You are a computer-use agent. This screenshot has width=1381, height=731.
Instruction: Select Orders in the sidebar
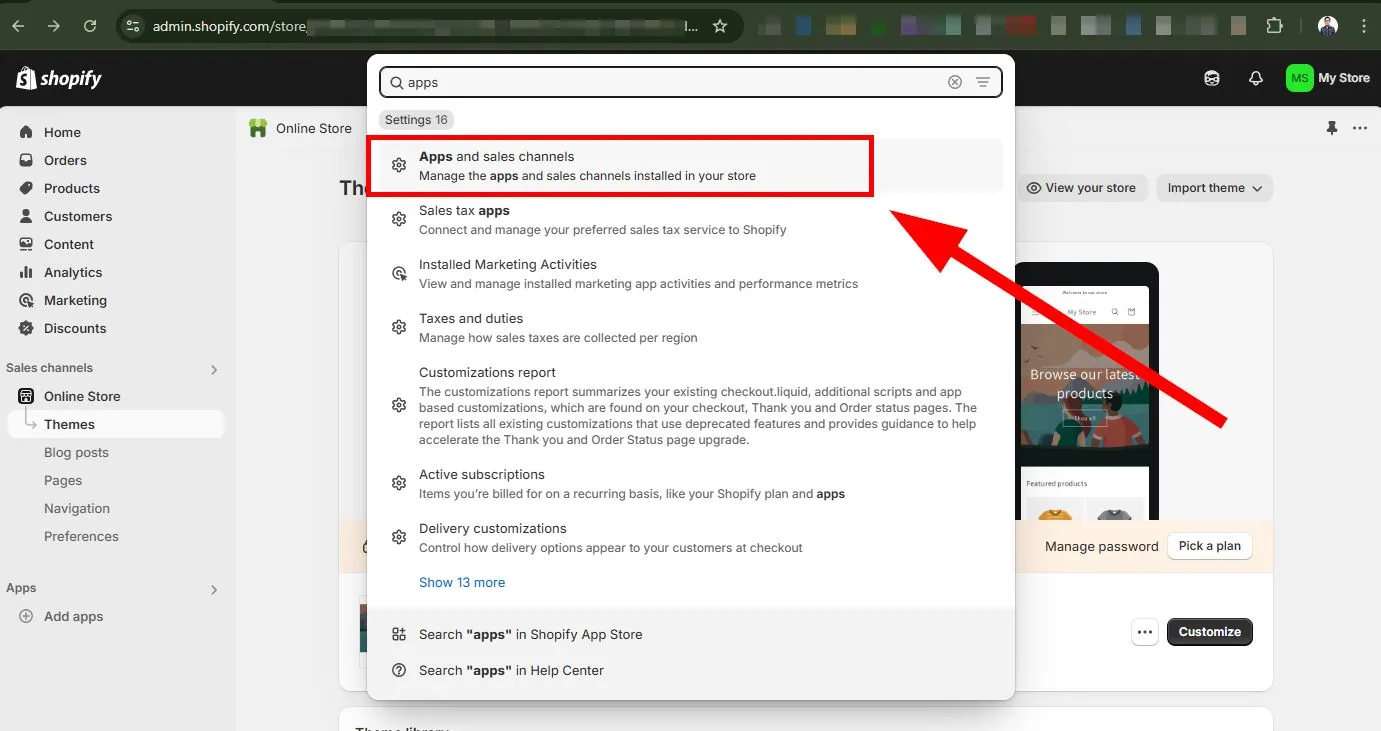point(66,160)
